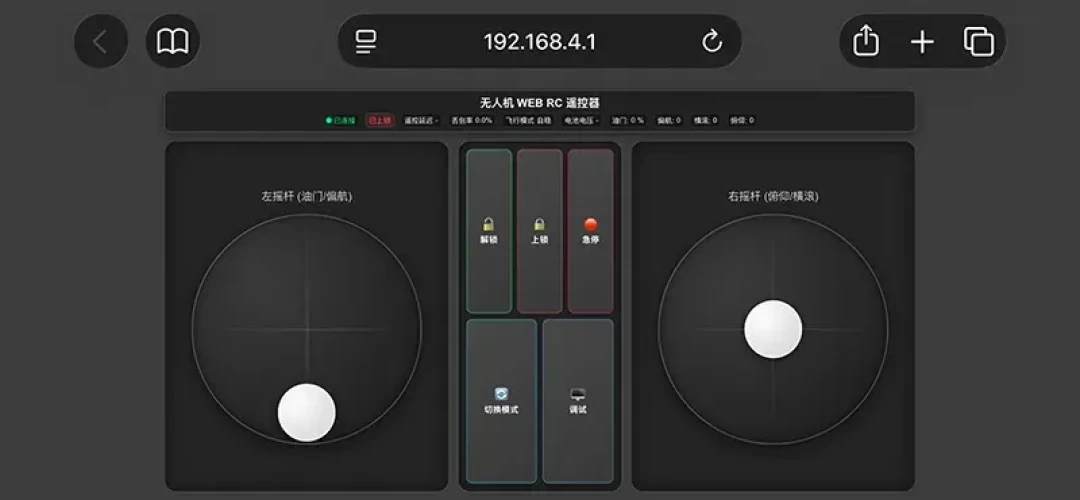Screen dimensions: 1080x500
Task: Reload the page with the refresh icon
Action: [x=712, y=42]
